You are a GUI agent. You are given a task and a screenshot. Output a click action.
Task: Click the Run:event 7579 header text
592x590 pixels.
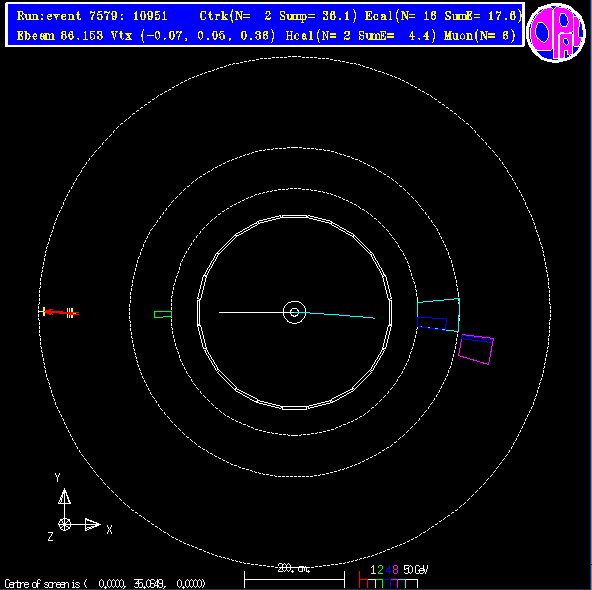(92, 16)
